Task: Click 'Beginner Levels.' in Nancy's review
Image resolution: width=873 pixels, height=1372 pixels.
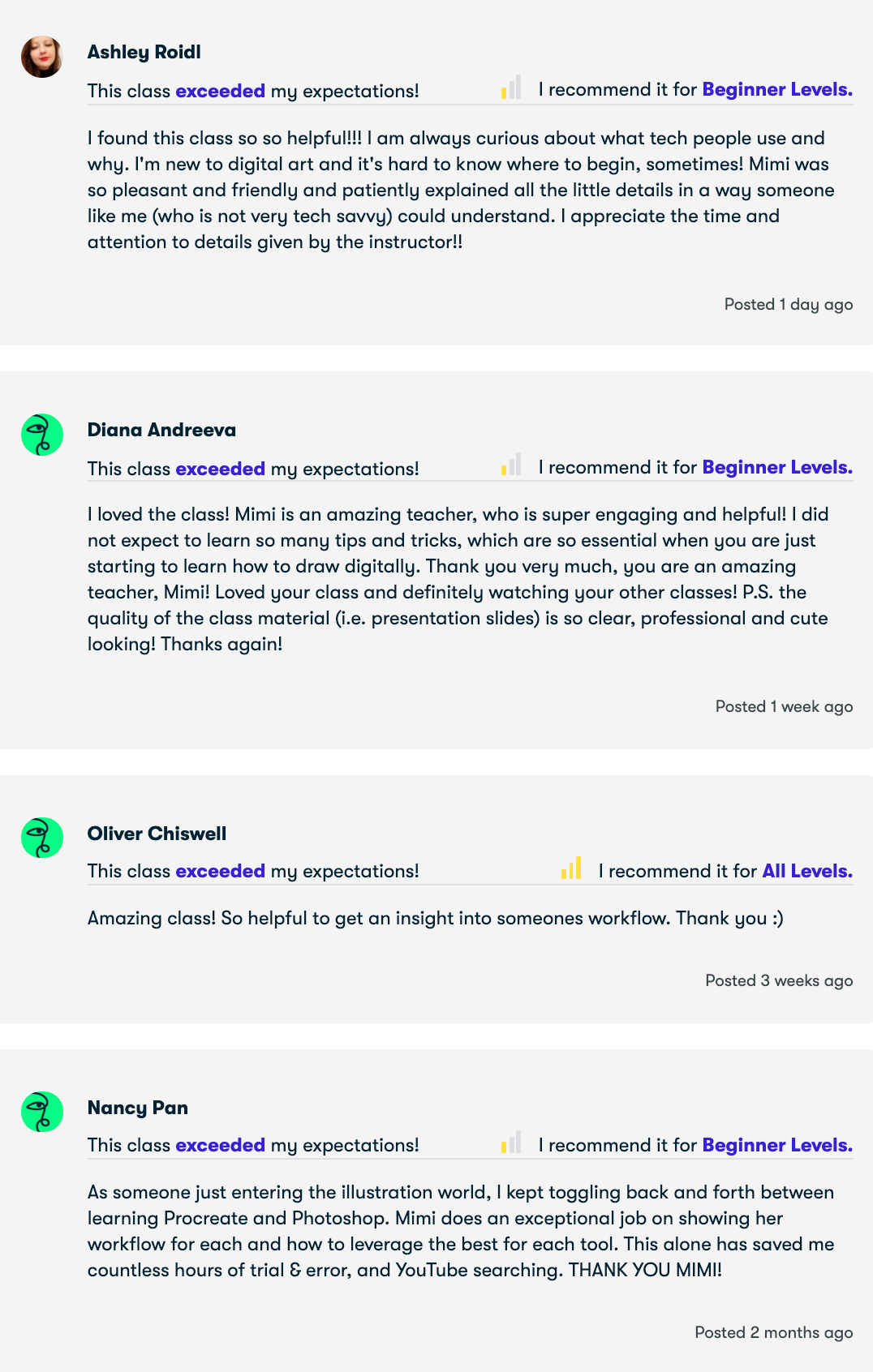Action: [777, 1145]
